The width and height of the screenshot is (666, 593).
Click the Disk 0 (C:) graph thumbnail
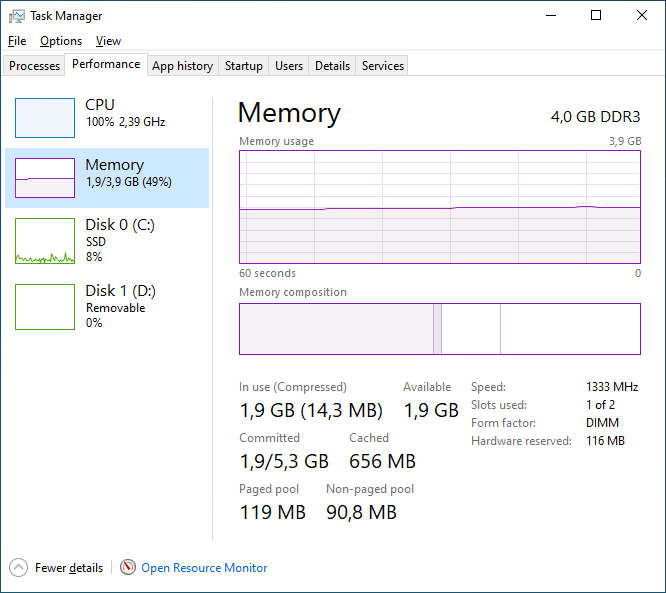pos(45,241)
